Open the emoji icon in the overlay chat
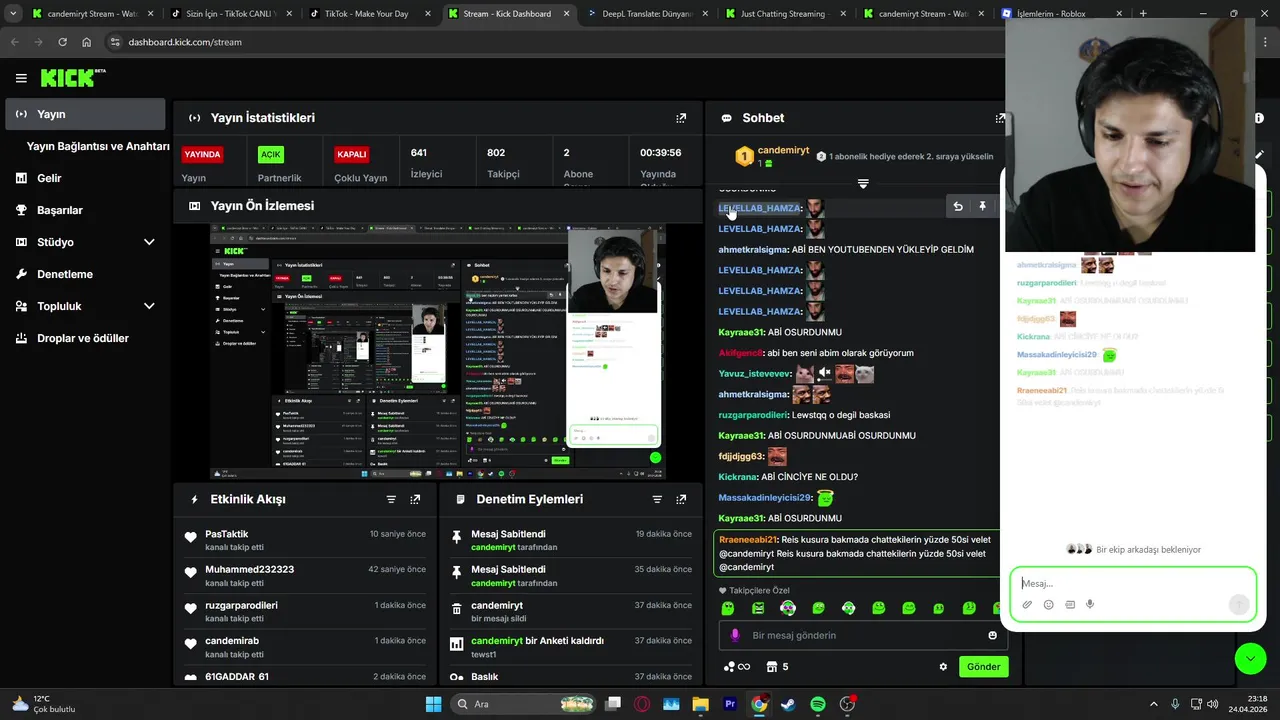Screen dimensions: 1280x720 click(1048, 605)
